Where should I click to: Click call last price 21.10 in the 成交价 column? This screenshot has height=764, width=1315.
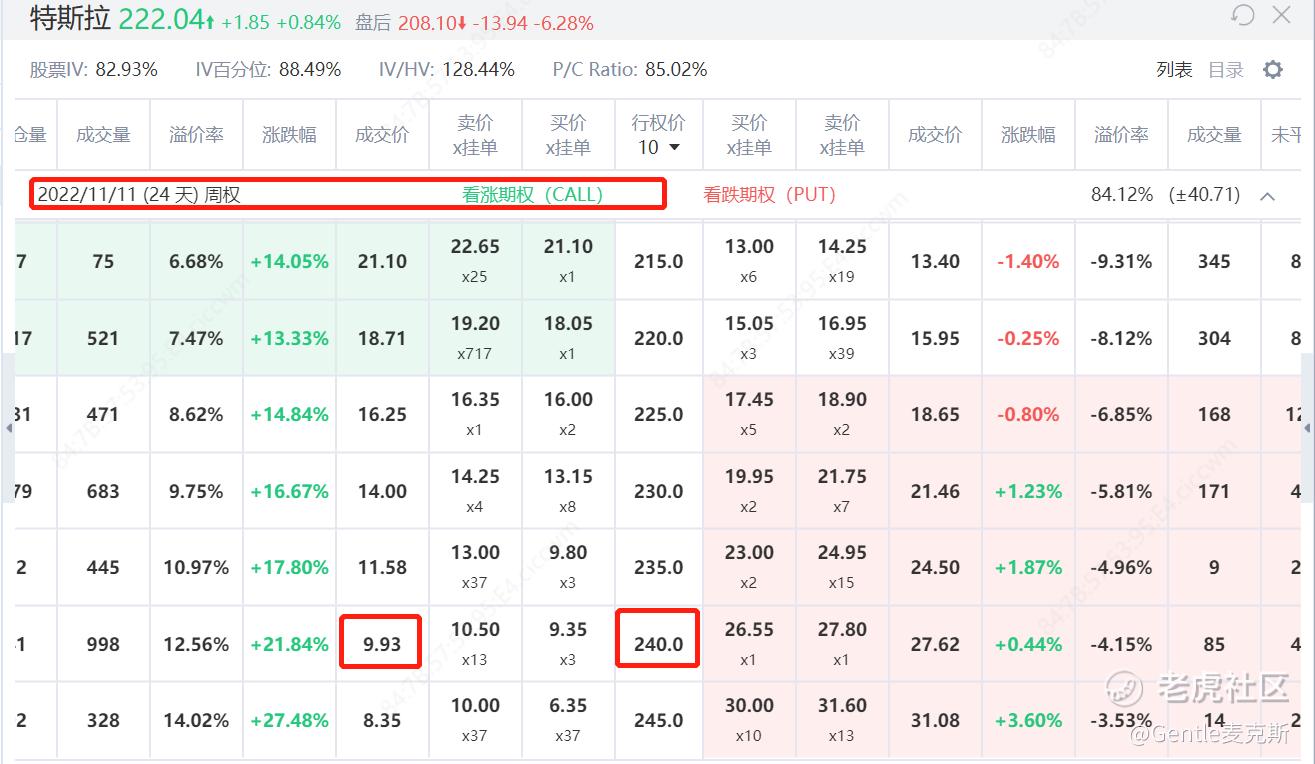tap(382, 262)
